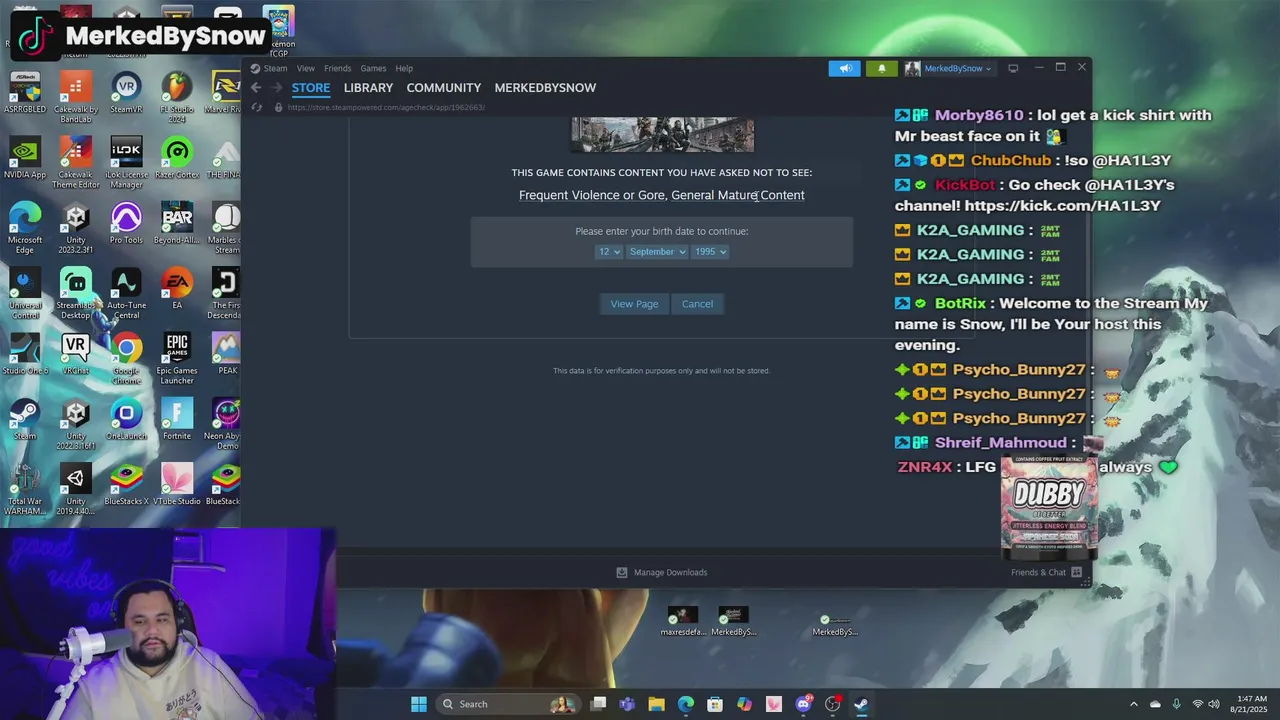
Task: Click Steam's forward navigation arrow
Action: coord(277,88)
